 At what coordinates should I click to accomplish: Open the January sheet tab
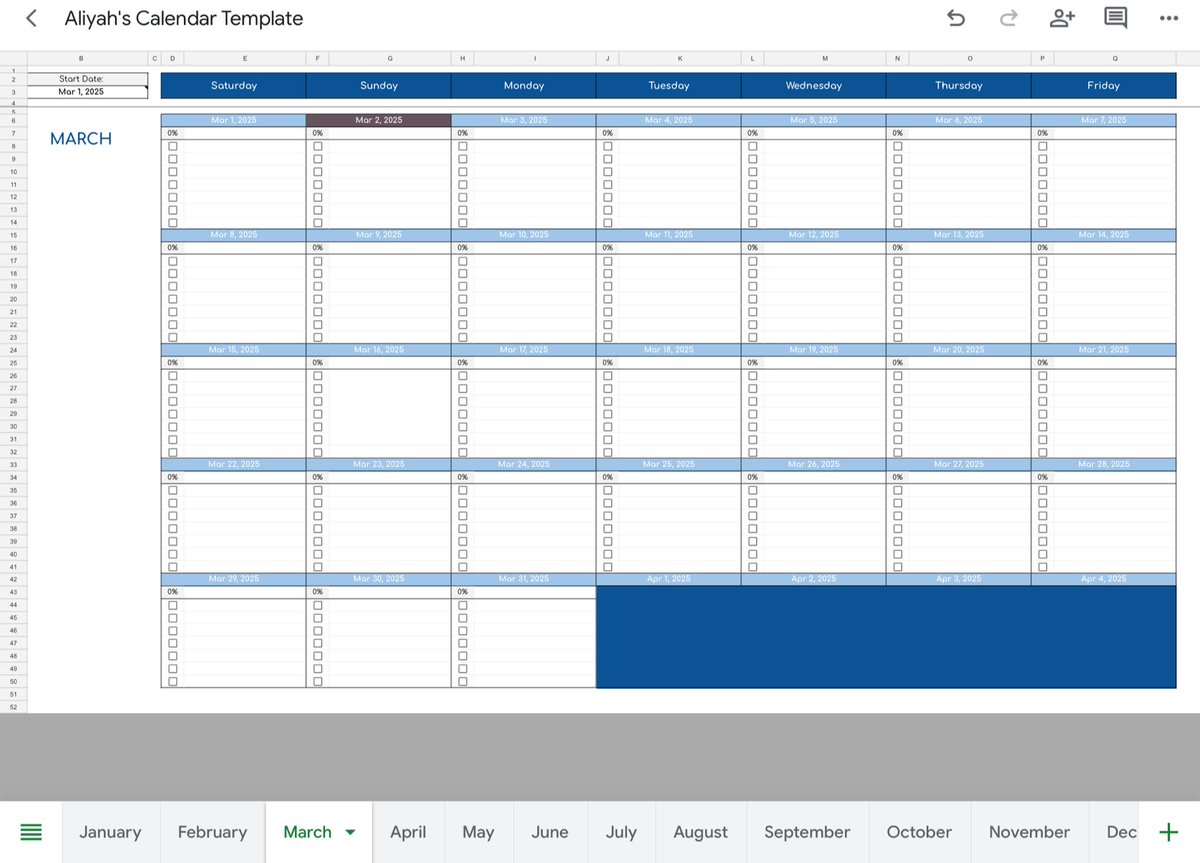(x=110, y=831)
